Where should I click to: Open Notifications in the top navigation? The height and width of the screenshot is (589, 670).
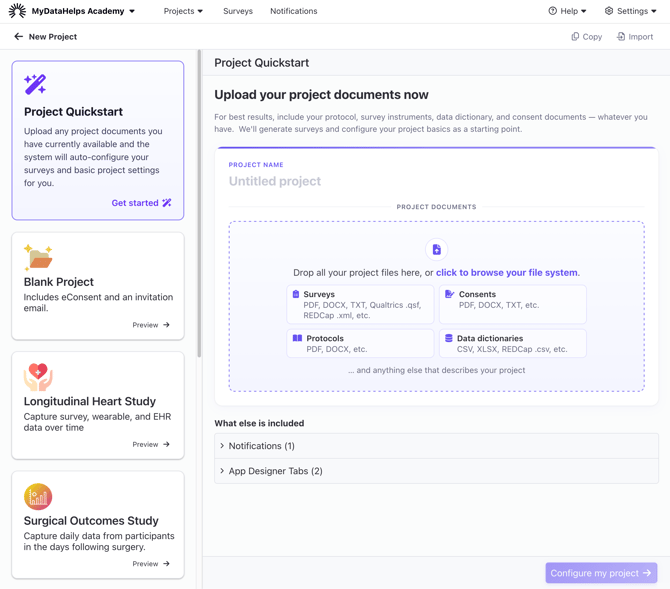[294, 11]
